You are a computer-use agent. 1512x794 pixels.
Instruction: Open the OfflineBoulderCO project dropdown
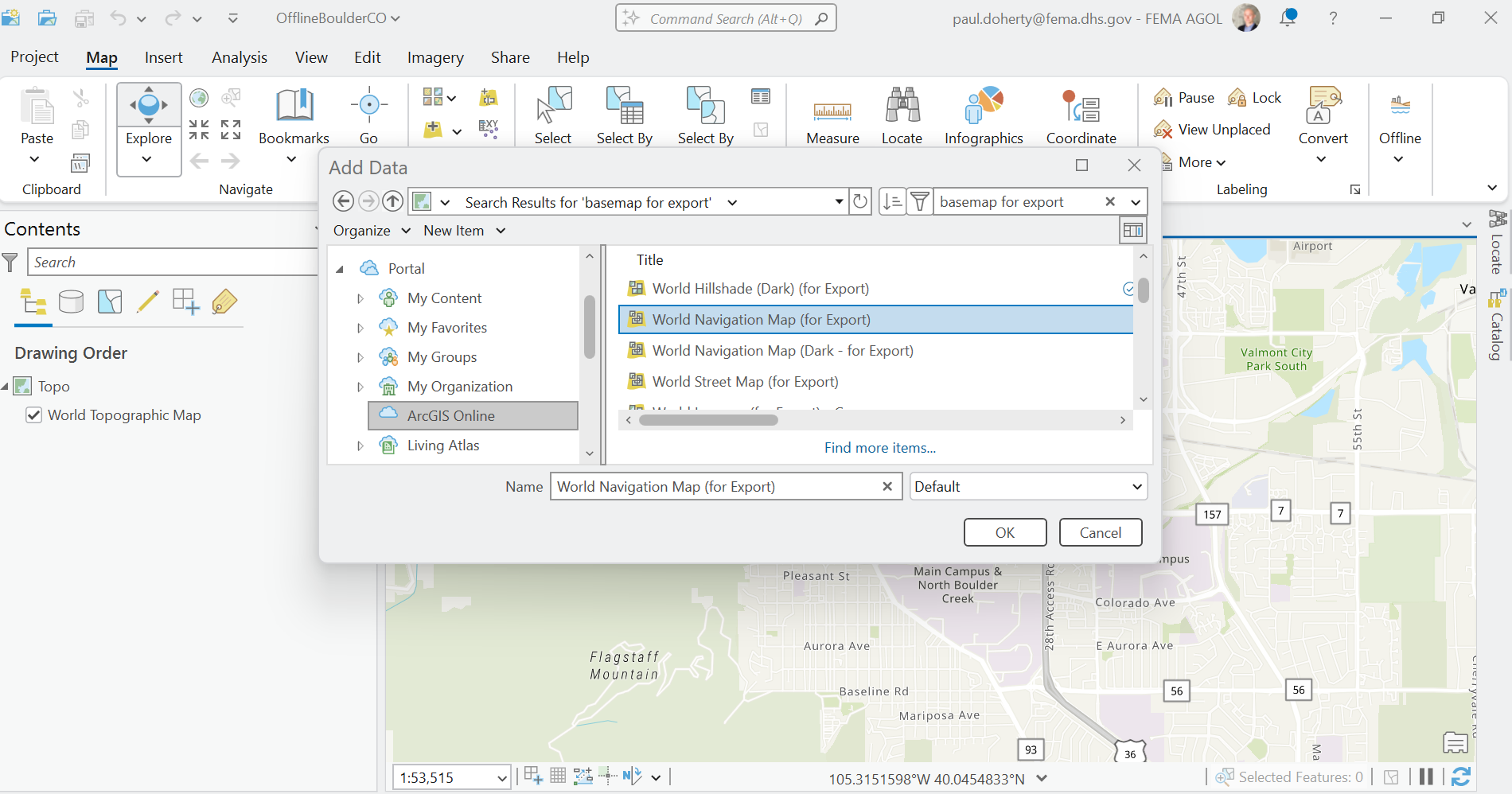pos(338,18)
